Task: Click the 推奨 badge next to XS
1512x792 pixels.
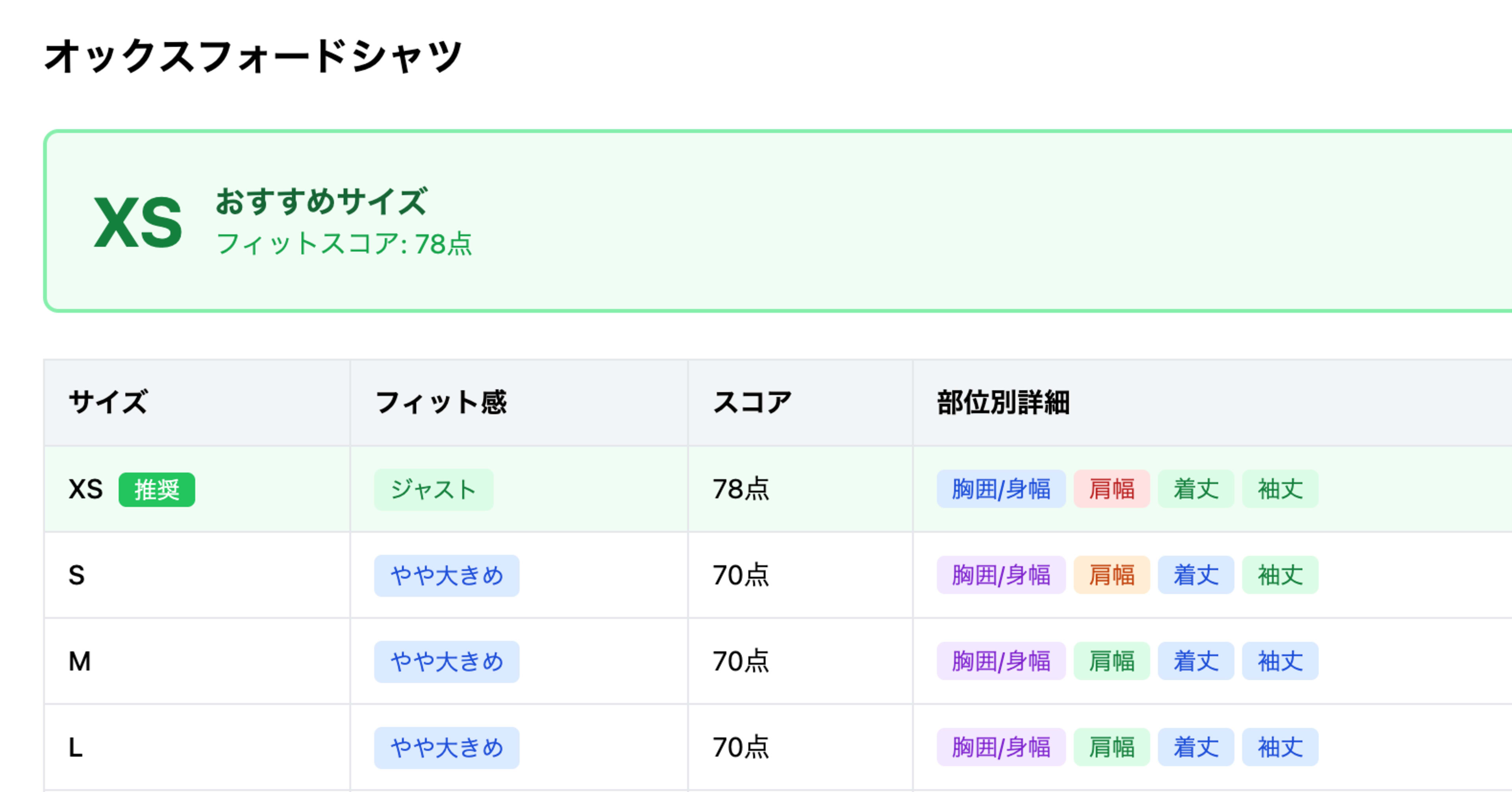Action: pos(157,489)
